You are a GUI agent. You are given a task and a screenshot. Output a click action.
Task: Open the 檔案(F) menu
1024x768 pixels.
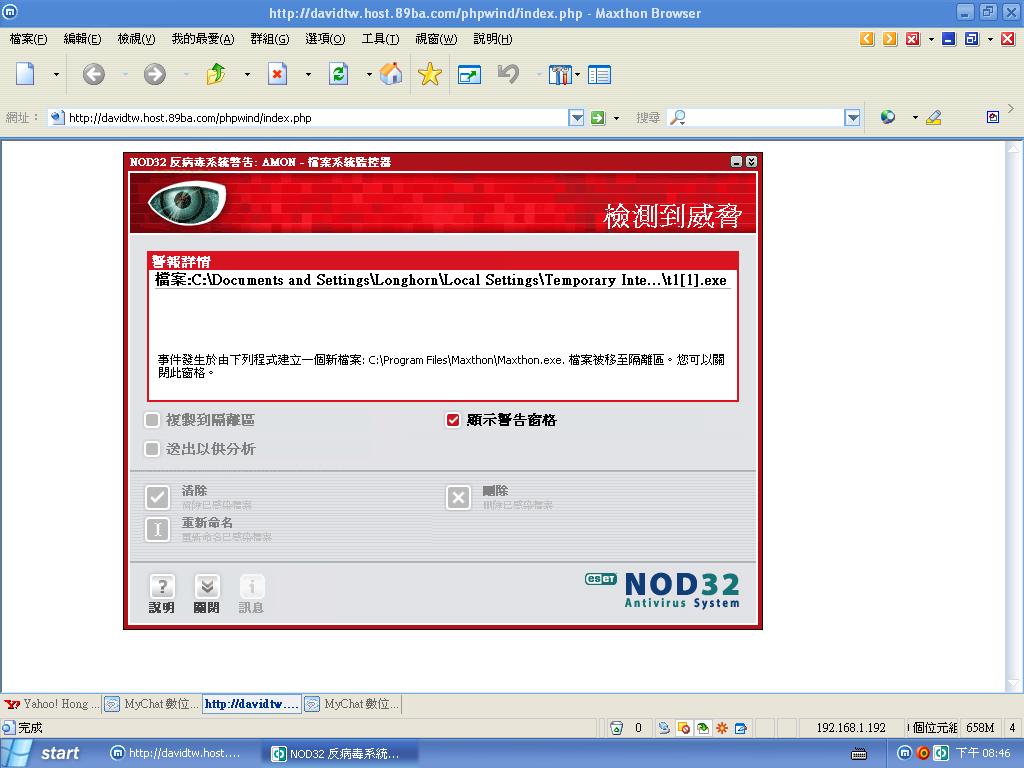tap(29, 39)
